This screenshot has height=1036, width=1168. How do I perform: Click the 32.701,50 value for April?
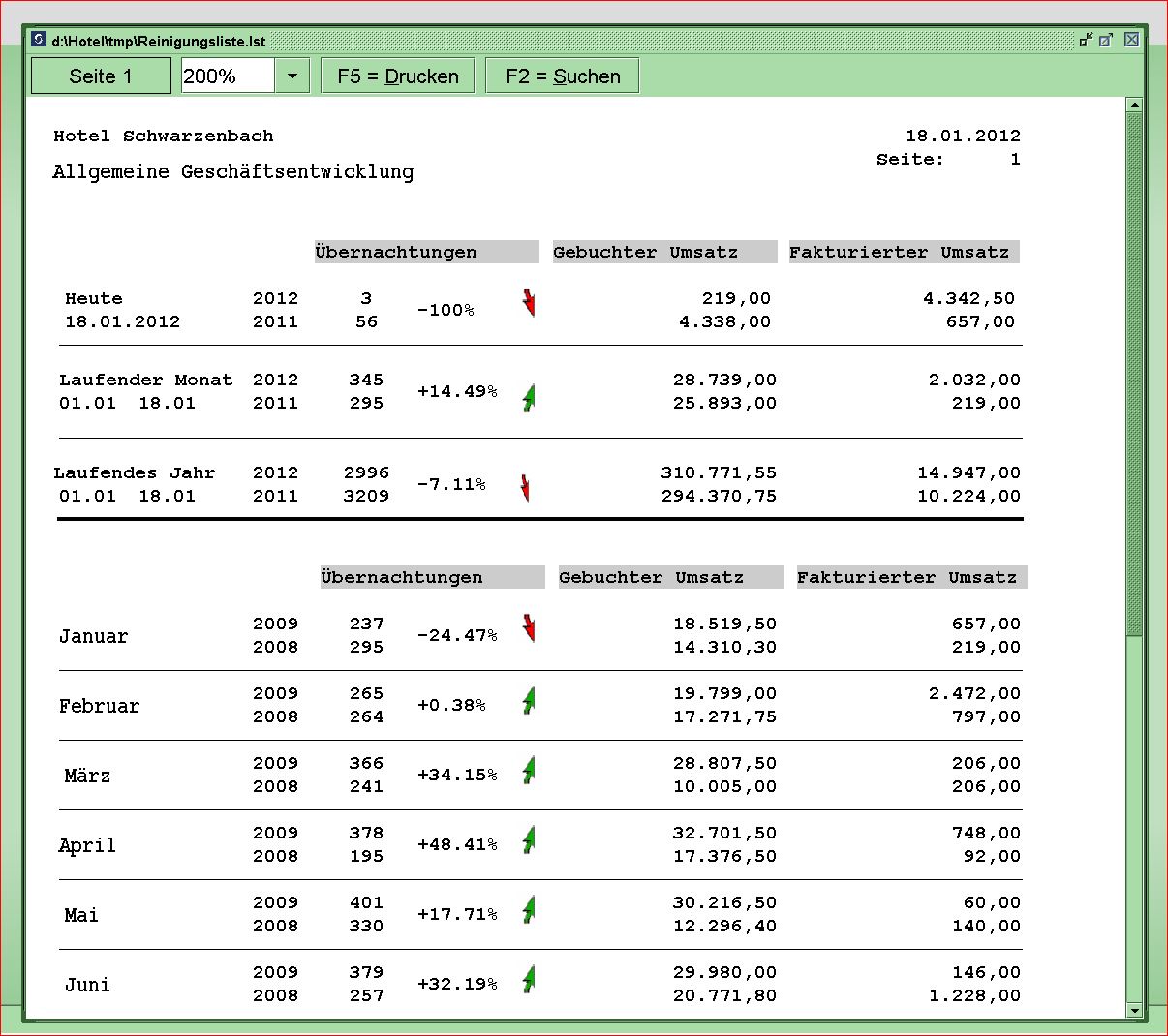tap(724, 833)
